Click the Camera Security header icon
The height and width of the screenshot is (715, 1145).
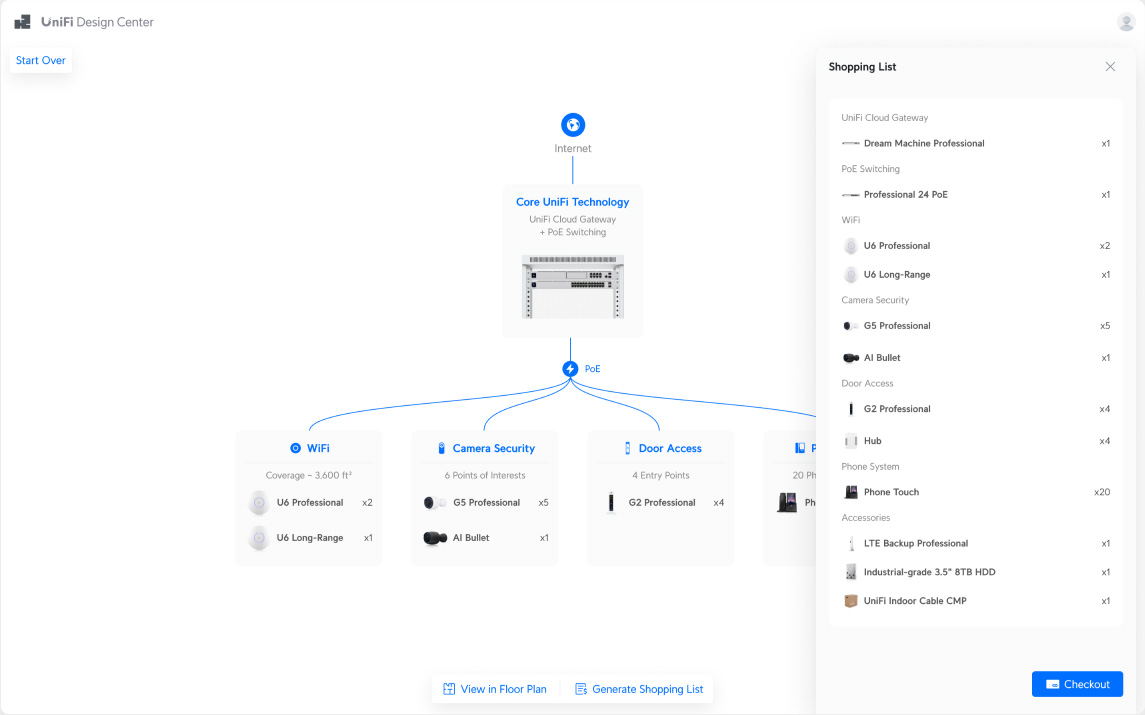pos(441,448)
